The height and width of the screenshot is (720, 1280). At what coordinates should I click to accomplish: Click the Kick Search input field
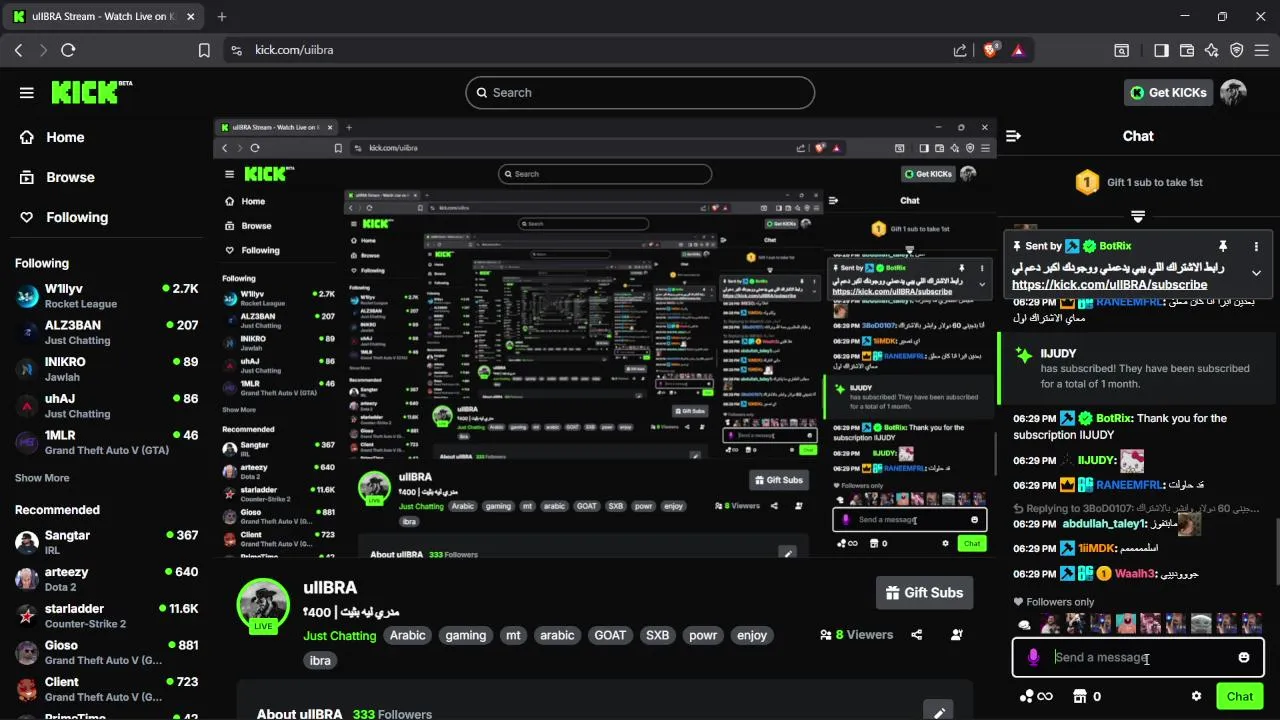(640, 93)
